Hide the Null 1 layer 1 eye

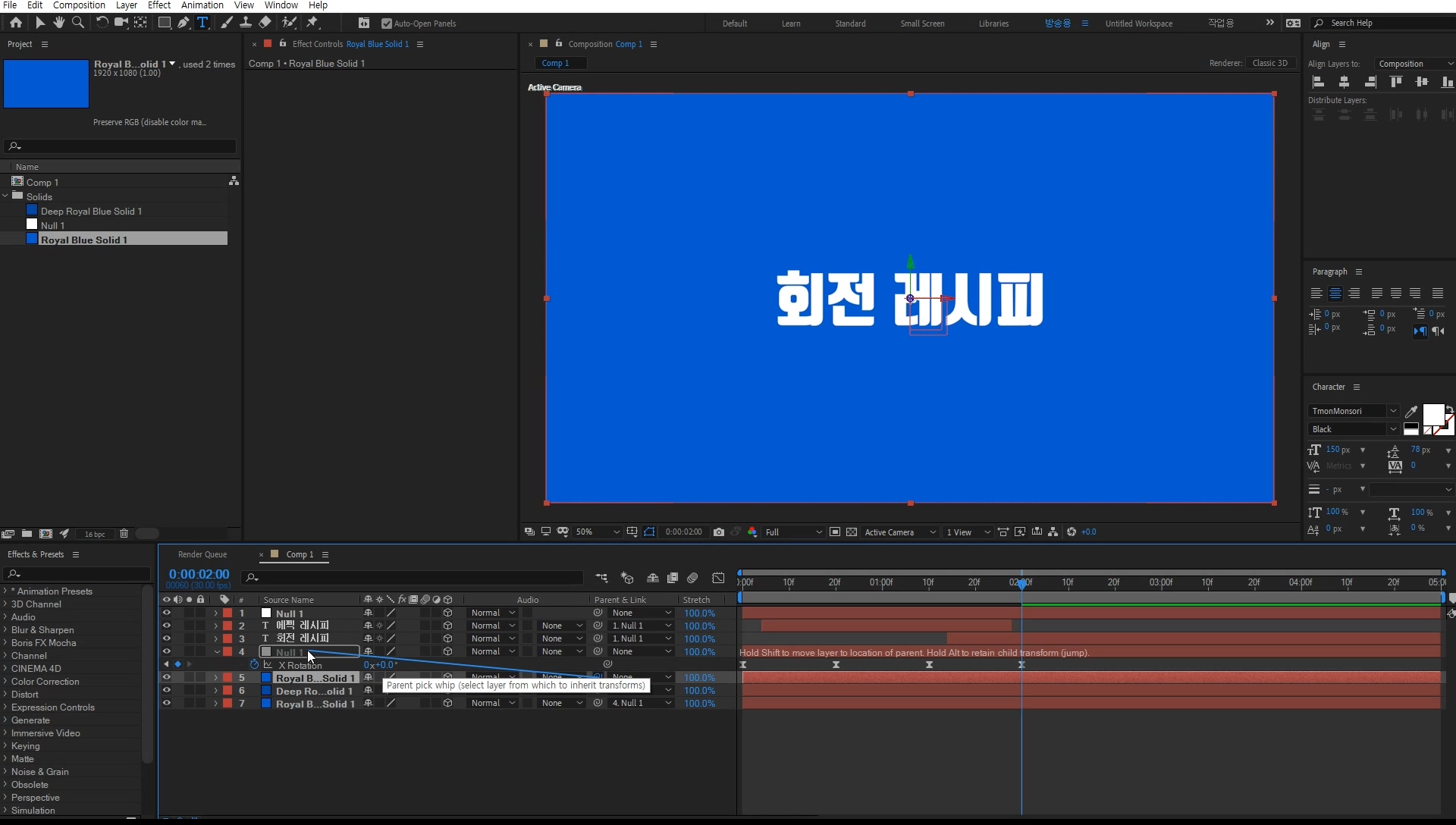[166, 613]
